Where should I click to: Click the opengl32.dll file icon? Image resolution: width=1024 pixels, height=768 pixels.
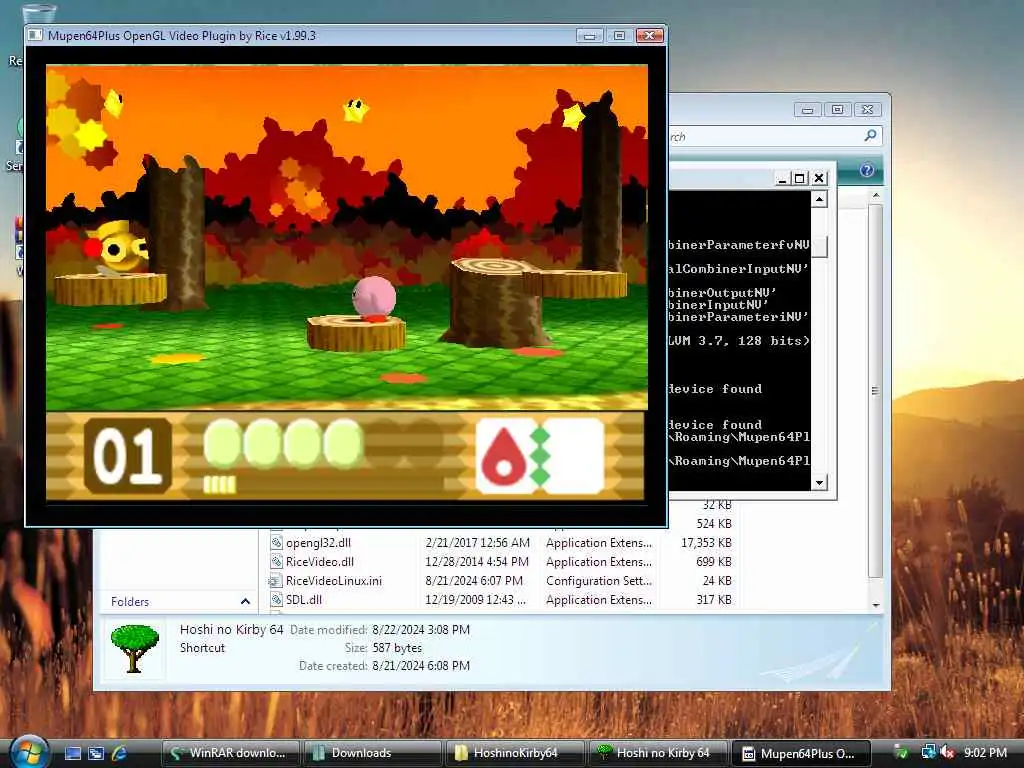pyautogui.click(x=276, y=543)
